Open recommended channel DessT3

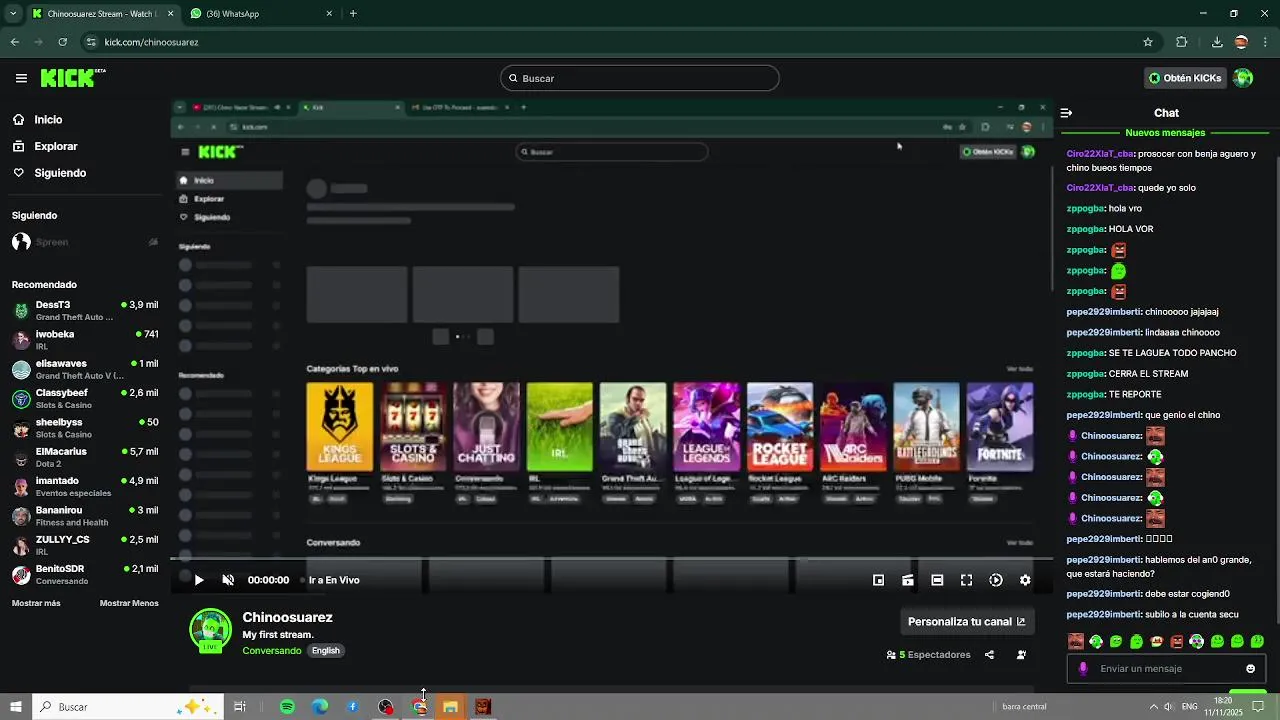85,310
